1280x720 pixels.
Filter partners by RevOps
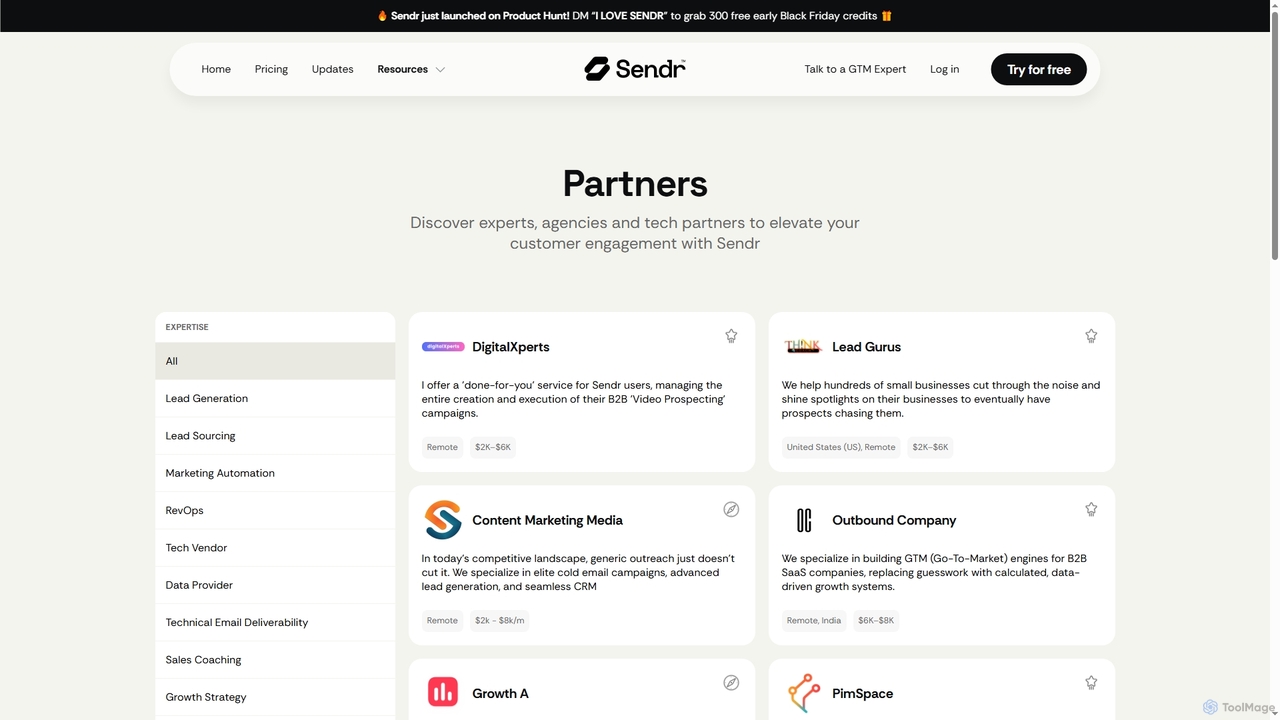click(x=275, y=510)
